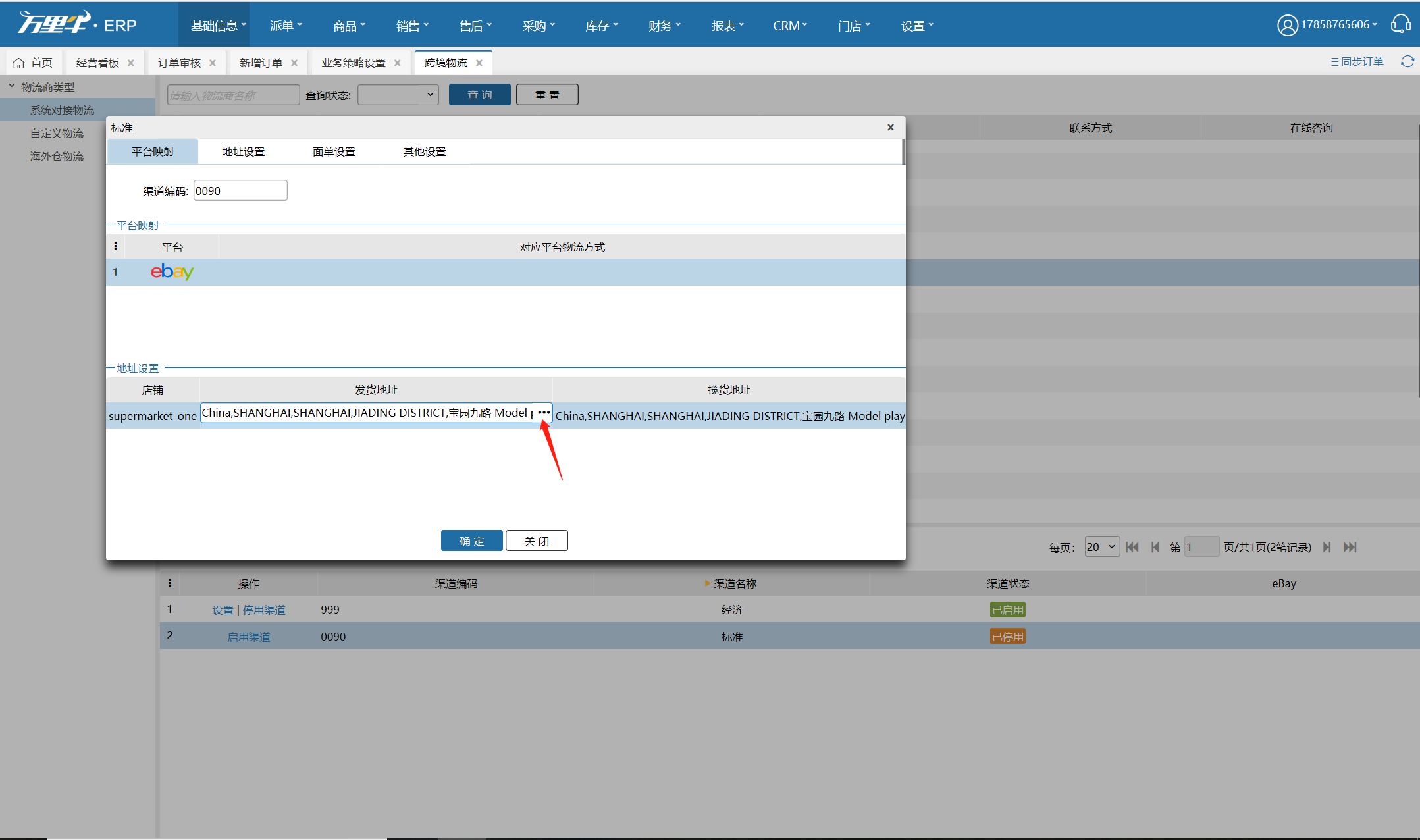Click the ellipsis button in 发货地址 field
Image resolution: width=1420 pixels, height=840 pixels.
tap(544, 413)
